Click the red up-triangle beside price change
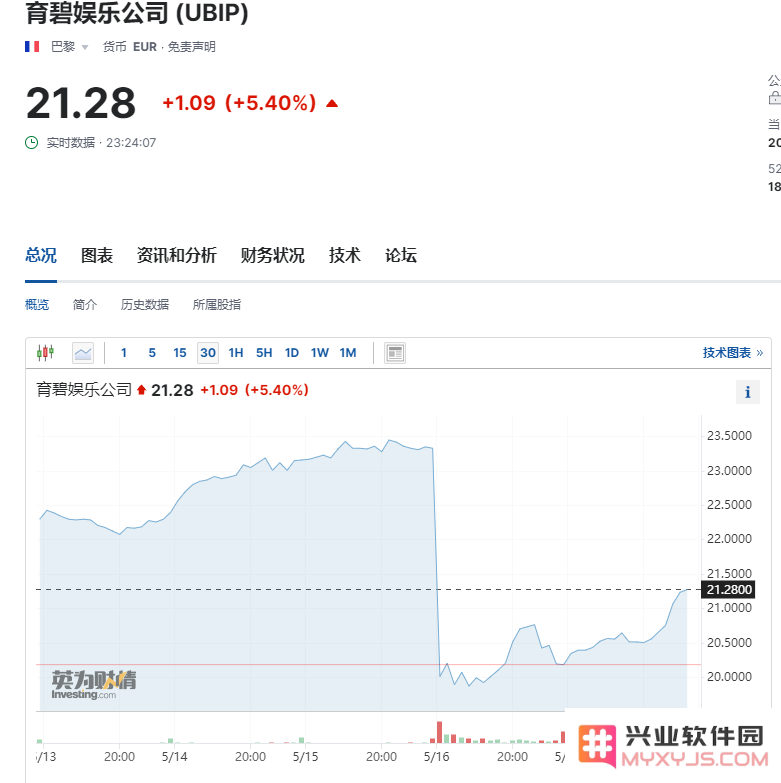 pos(332,103)
